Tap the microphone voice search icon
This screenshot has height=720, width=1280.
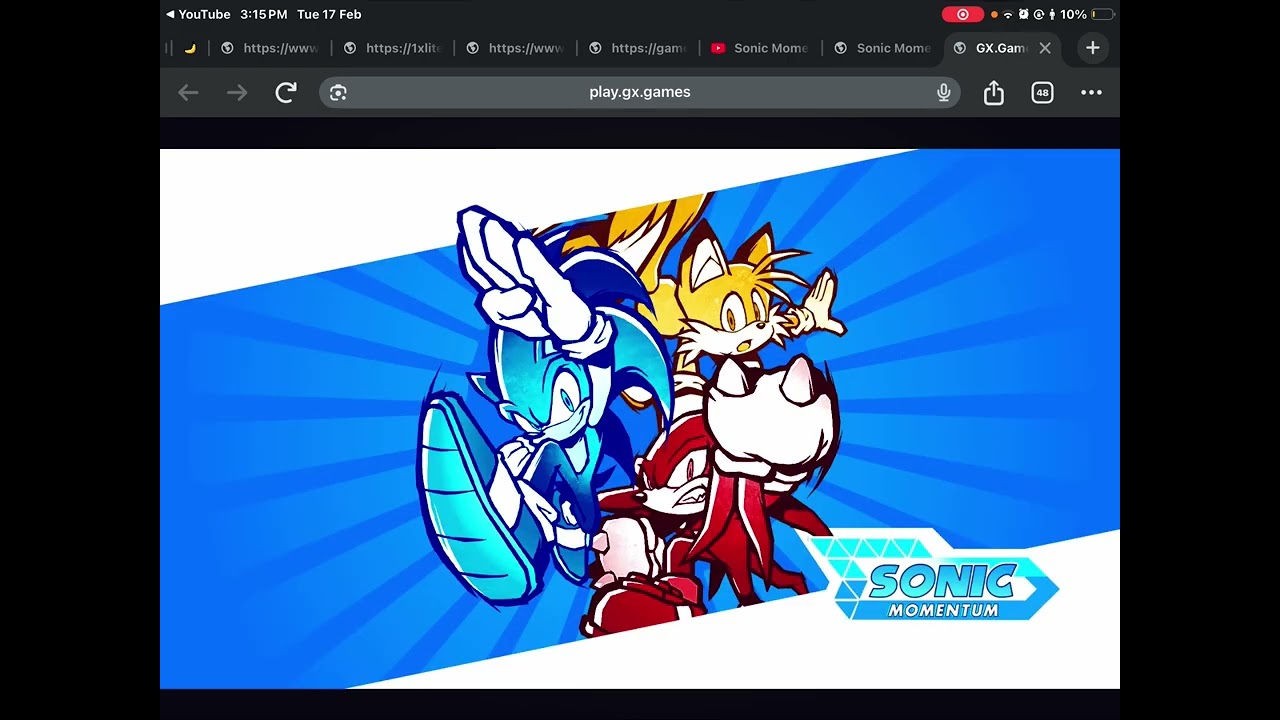(x=943, y=93)
